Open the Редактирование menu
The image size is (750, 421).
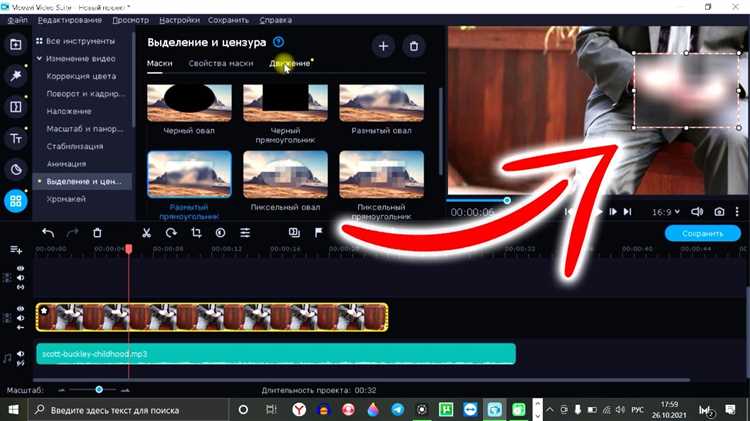tap(70, 20)
